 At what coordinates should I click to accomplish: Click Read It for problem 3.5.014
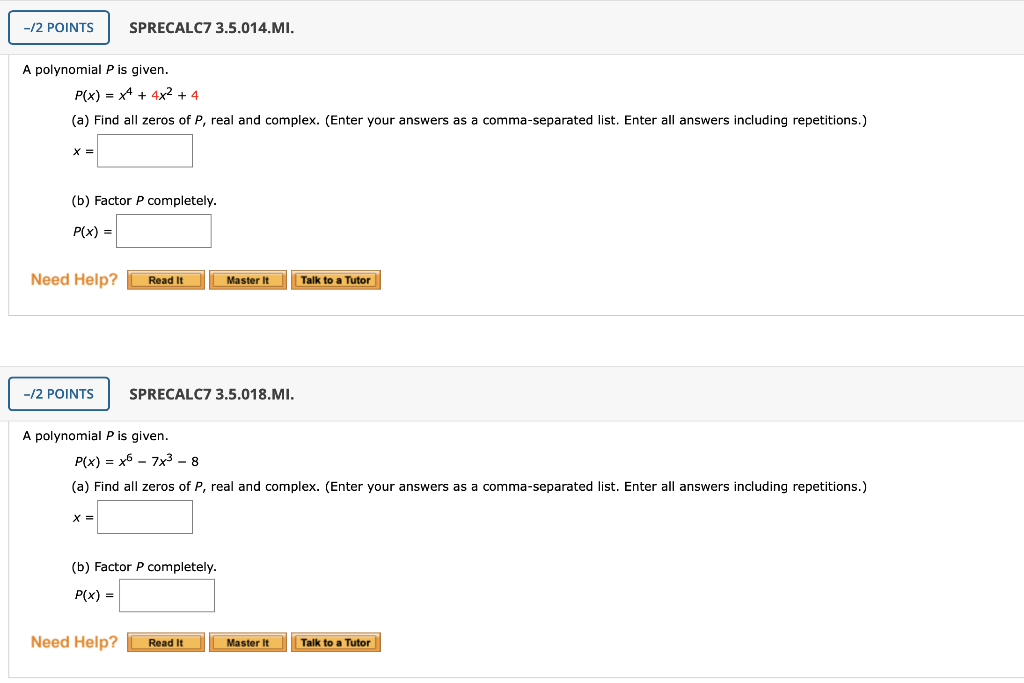164,280
